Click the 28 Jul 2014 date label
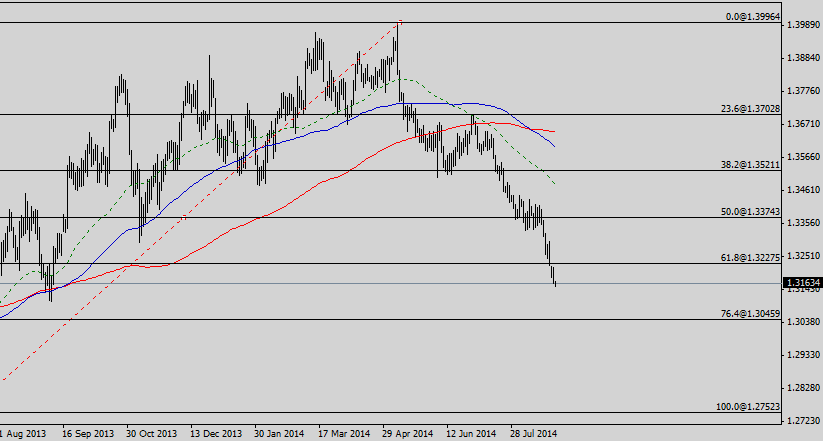Screen dimensions: 823x441 pyautogui.click(x=533, y=434)
